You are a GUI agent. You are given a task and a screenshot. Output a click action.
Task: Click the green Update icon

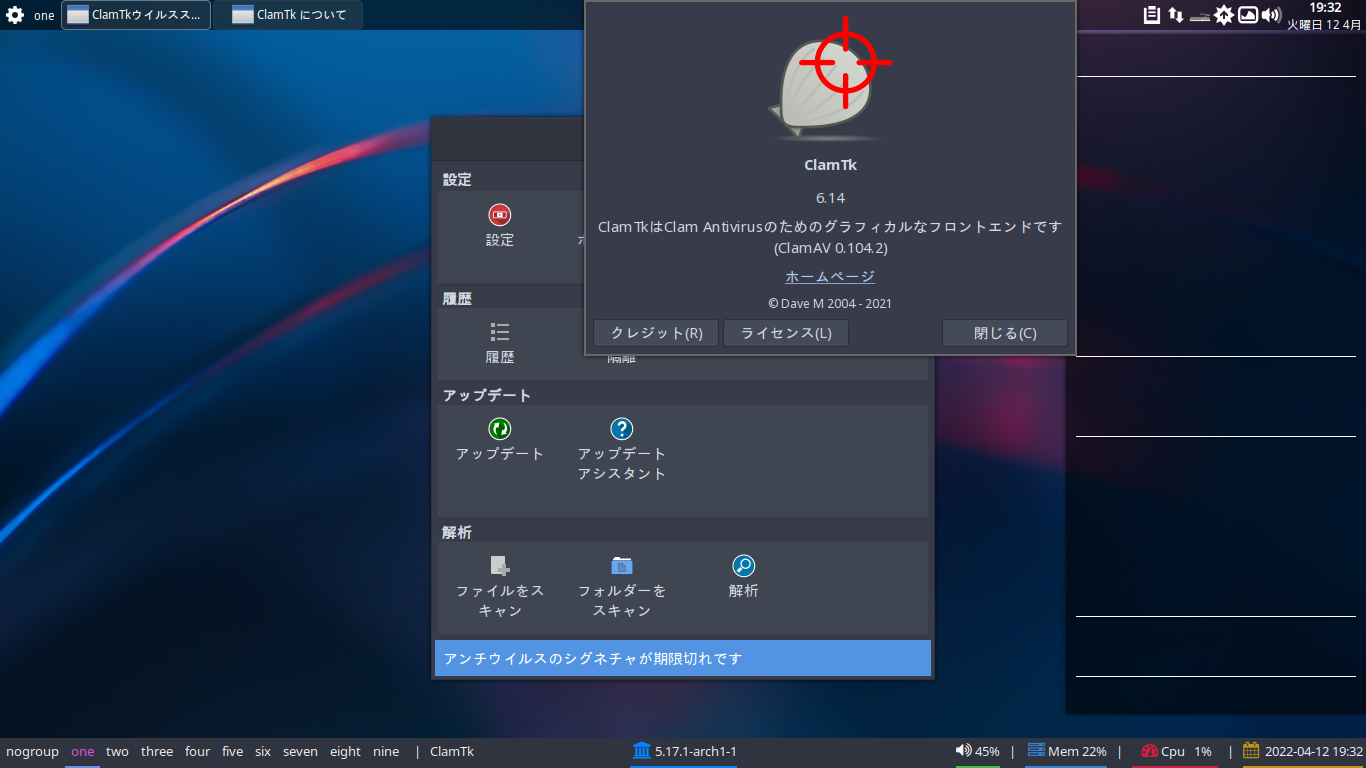pyautogui.click(x=500, y=429)
